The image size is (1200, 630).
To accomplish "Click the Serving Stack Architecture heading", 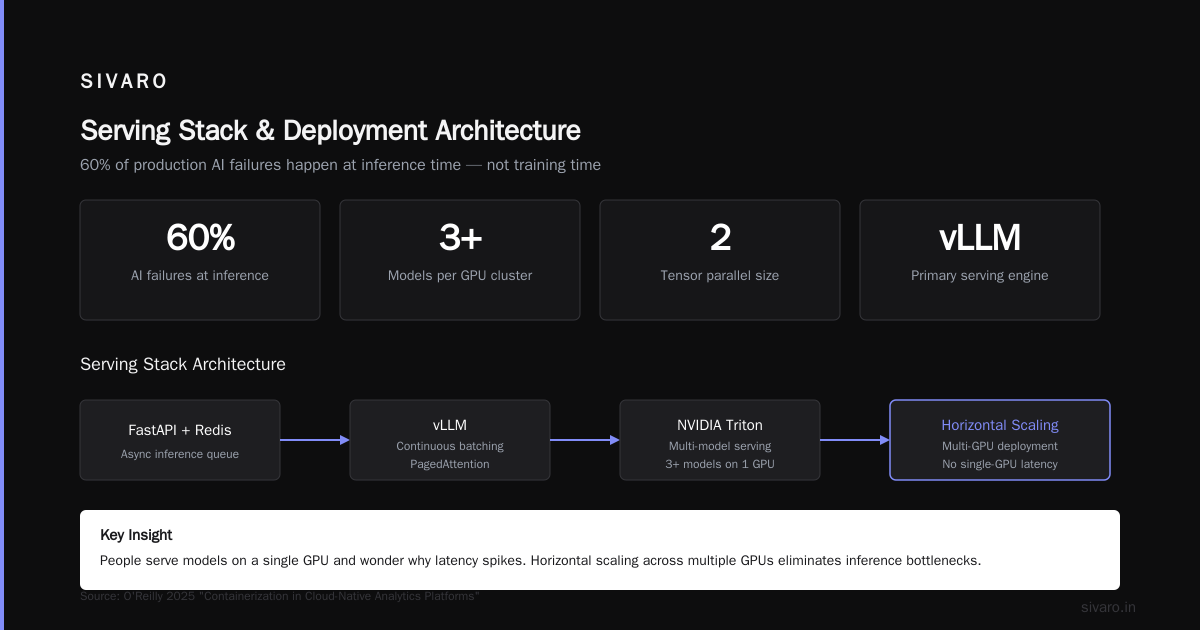I will tap(183, 364).
